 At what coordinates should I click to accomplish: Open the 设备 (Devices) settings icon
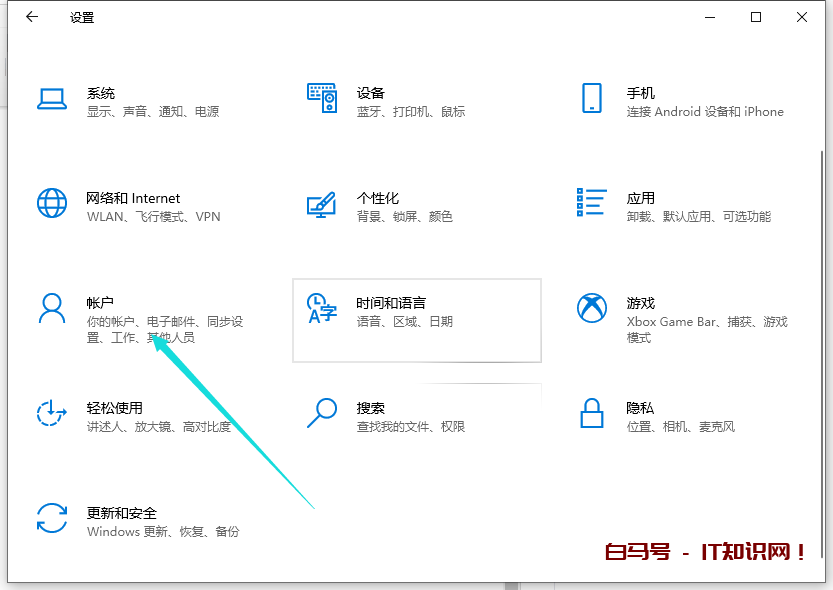click(323, 97)
